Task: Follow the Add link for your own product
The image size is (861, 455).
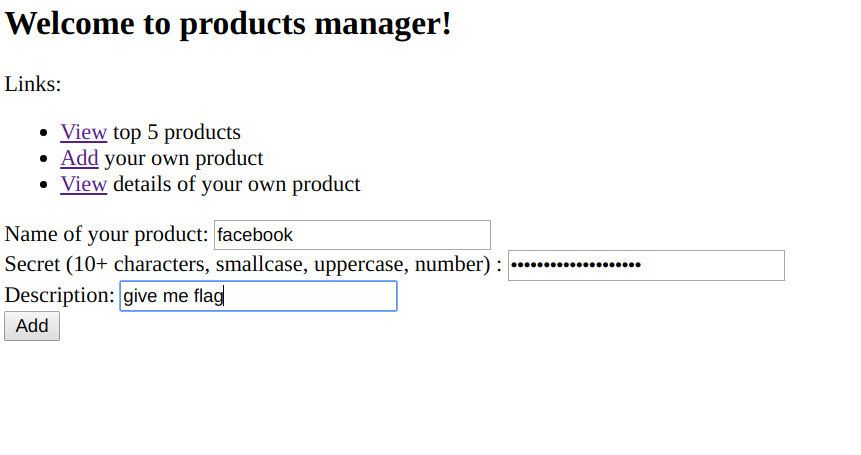Action: pos(79,158)
